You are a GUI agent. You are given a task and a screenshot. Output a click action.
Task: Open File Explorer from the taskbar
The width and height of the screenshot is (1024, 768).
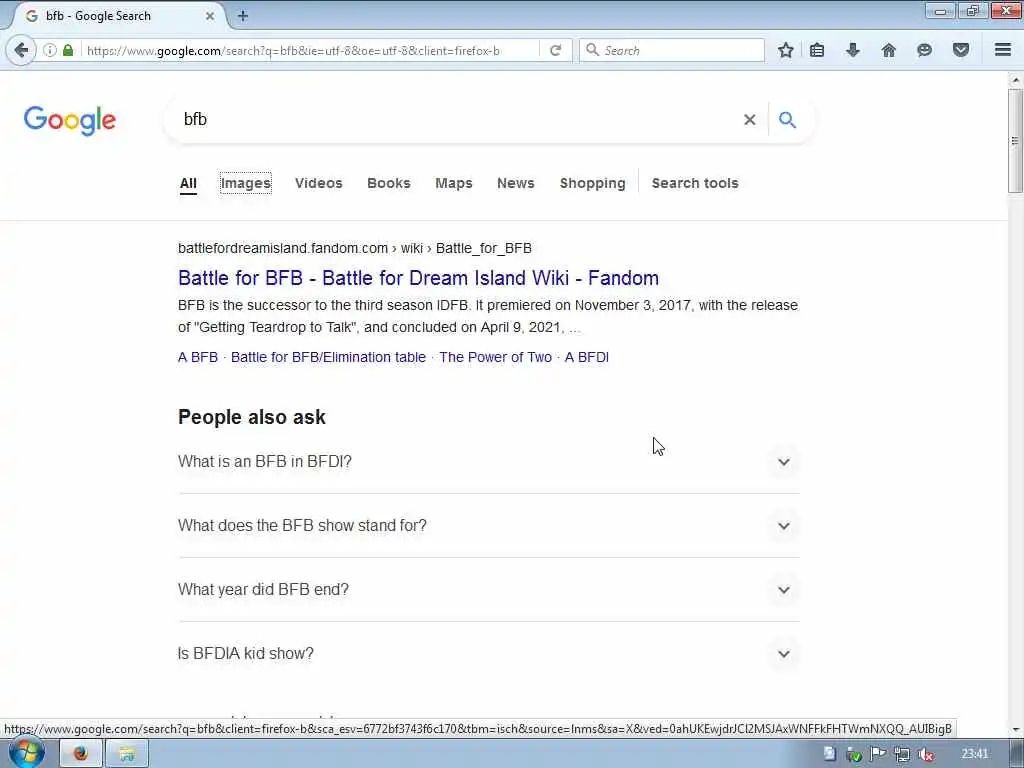click(x=127, y=754)
